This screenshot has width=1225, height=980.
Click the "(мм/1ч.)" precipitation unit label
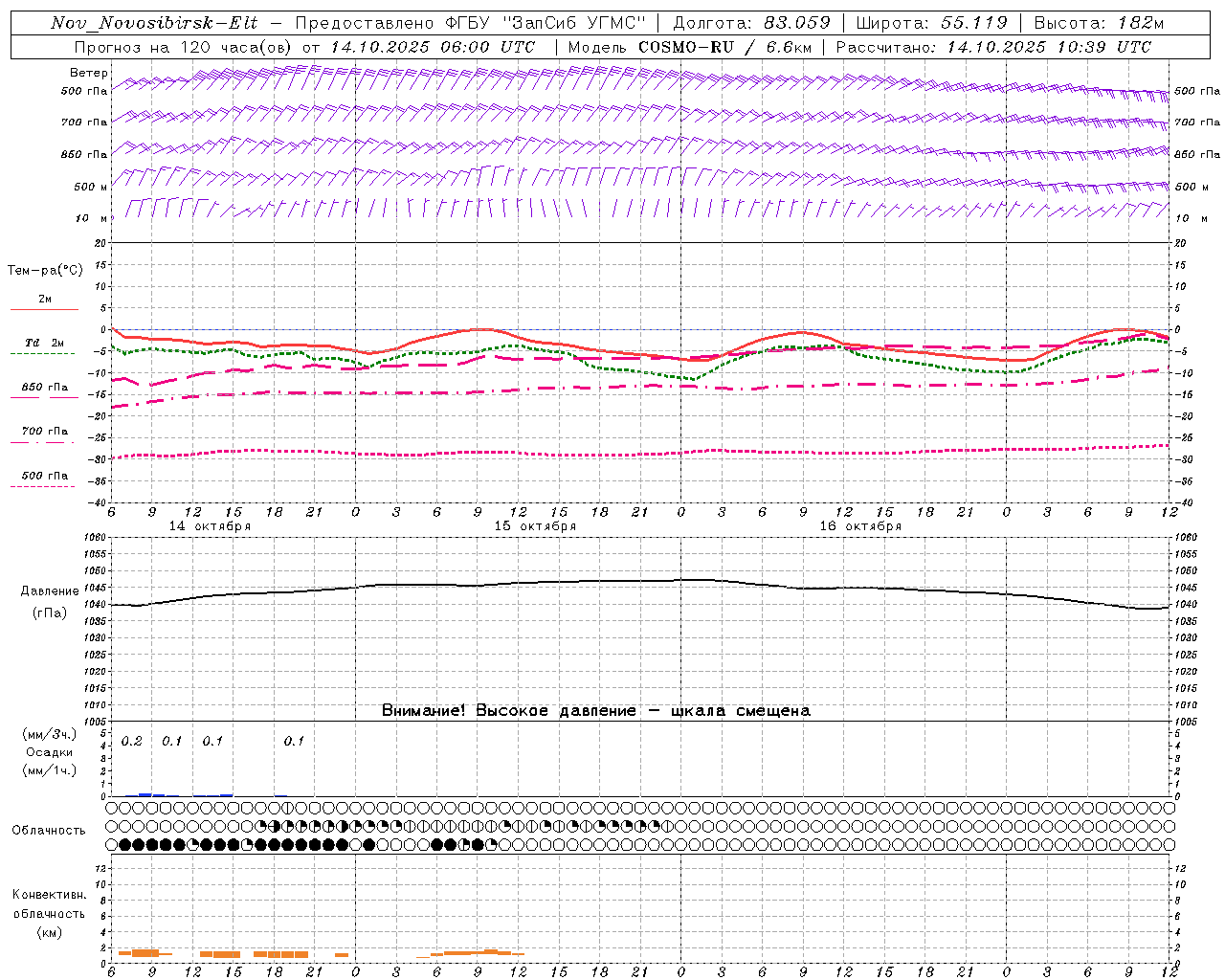coord(50,770)
